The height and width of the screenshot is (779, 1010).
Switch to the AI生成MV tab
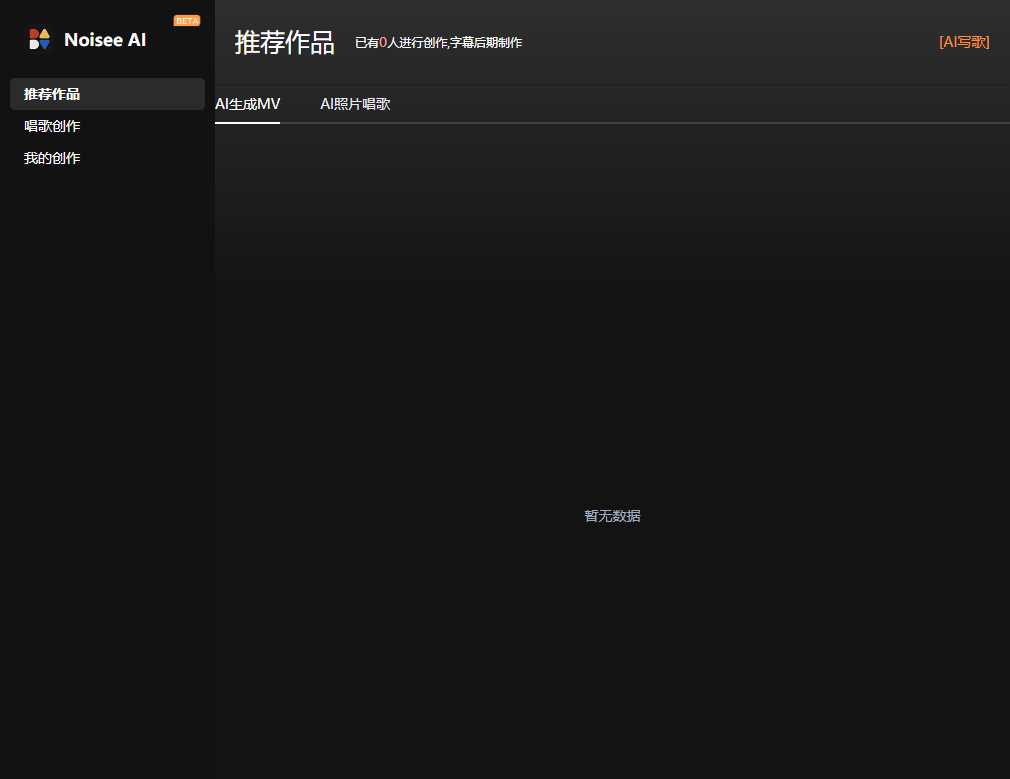248,104
